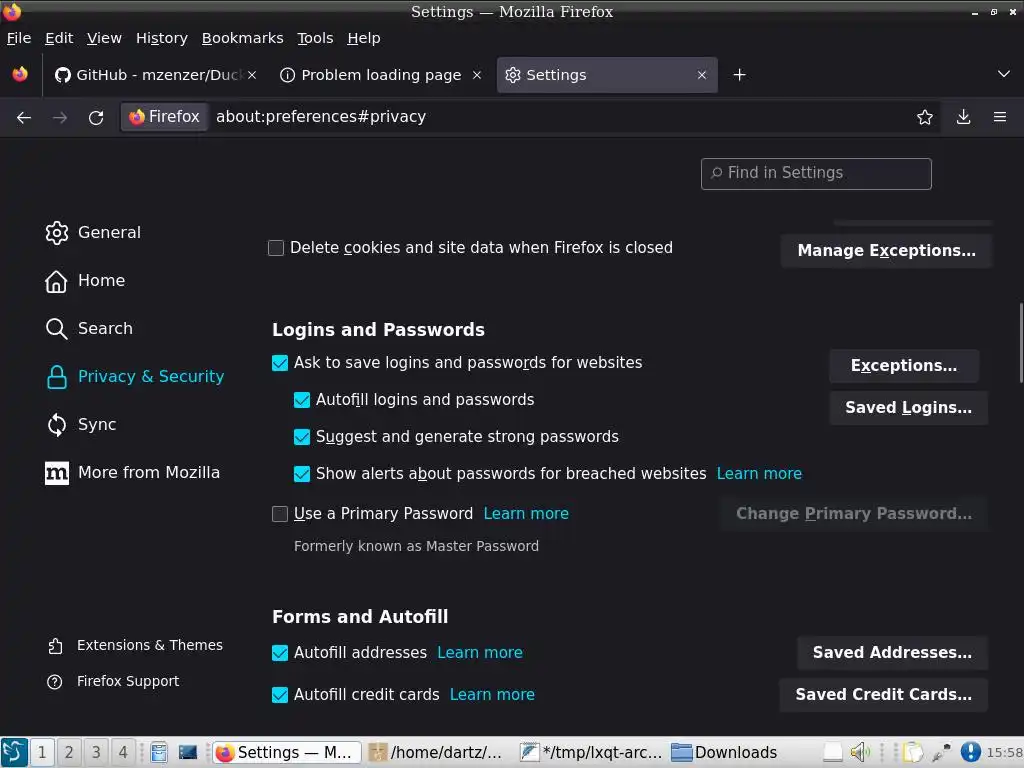This screenshot has height=768, width=1024.
Task: Toggle Autofill addresses checkbox
Action: pos(280,653)
